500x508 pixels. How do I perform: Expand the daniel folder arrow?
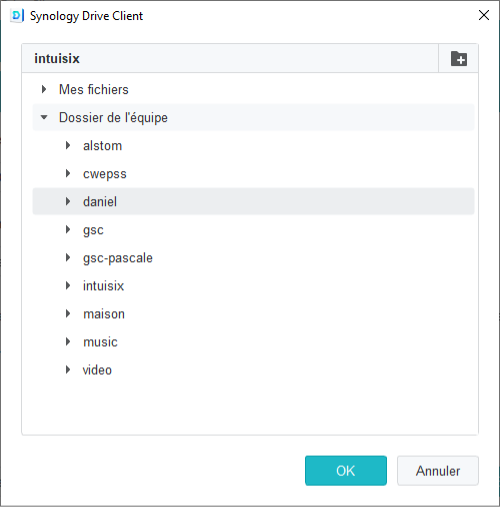(x=68, y=201)
